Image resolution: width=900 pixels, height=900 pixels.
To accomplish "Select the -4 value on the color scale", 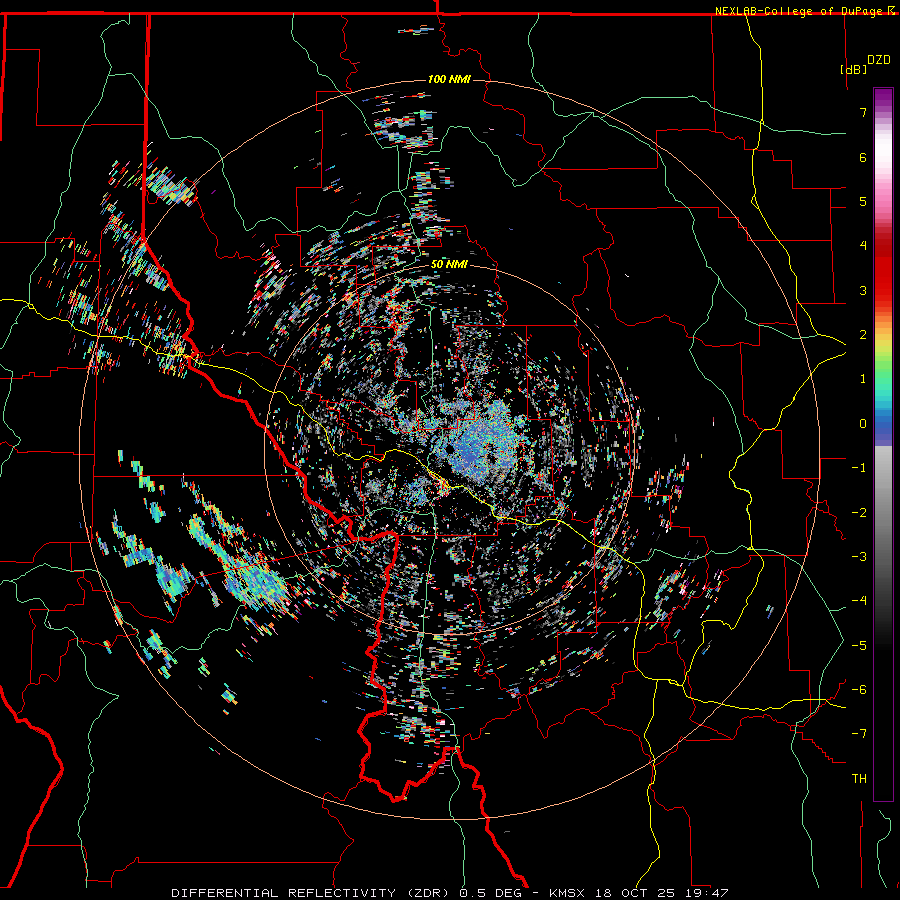I will (859, 601).
